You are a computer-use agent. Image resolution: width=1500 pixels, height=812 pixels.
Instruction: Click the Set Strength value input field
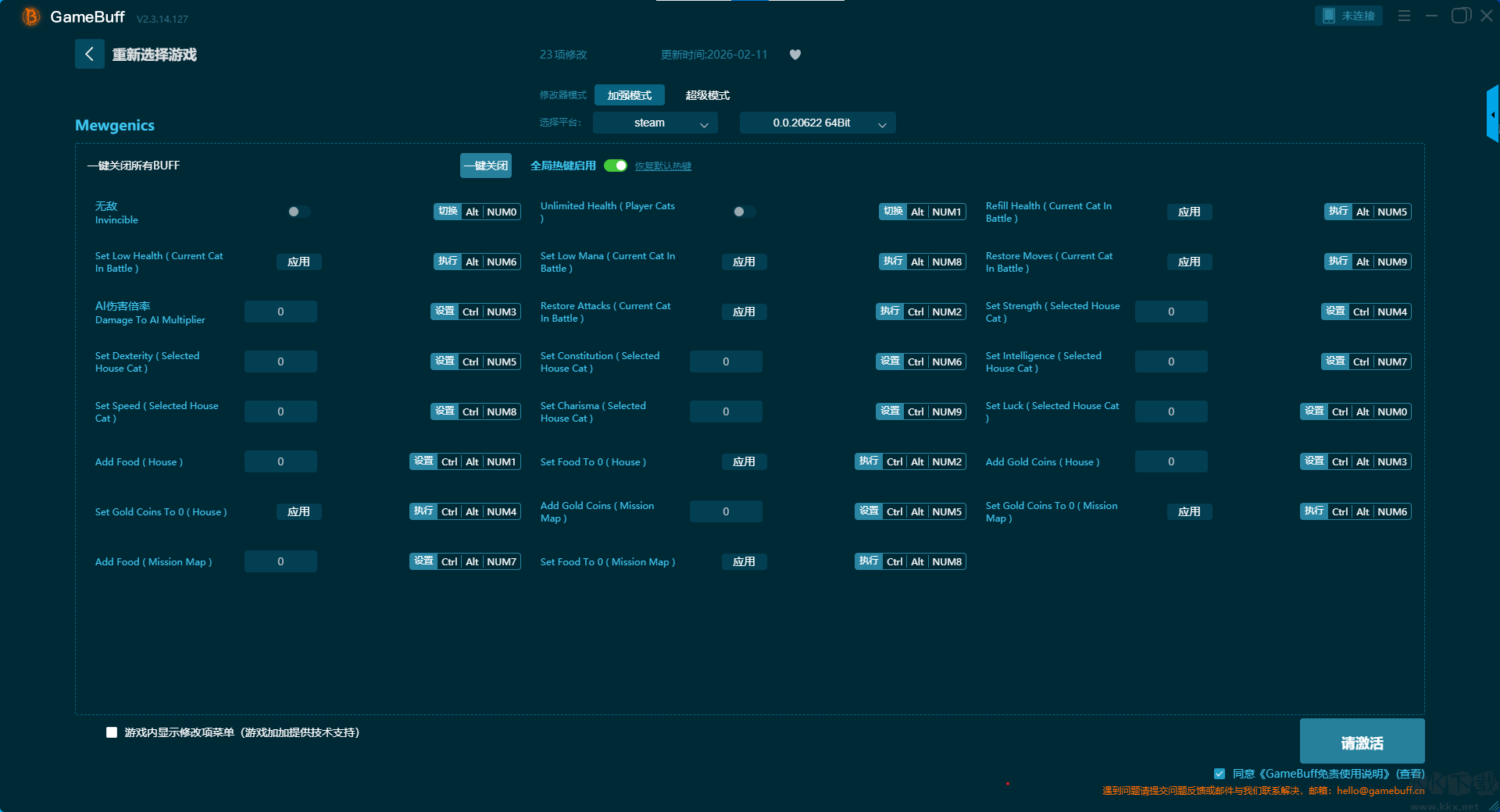tap(1170, 312)
